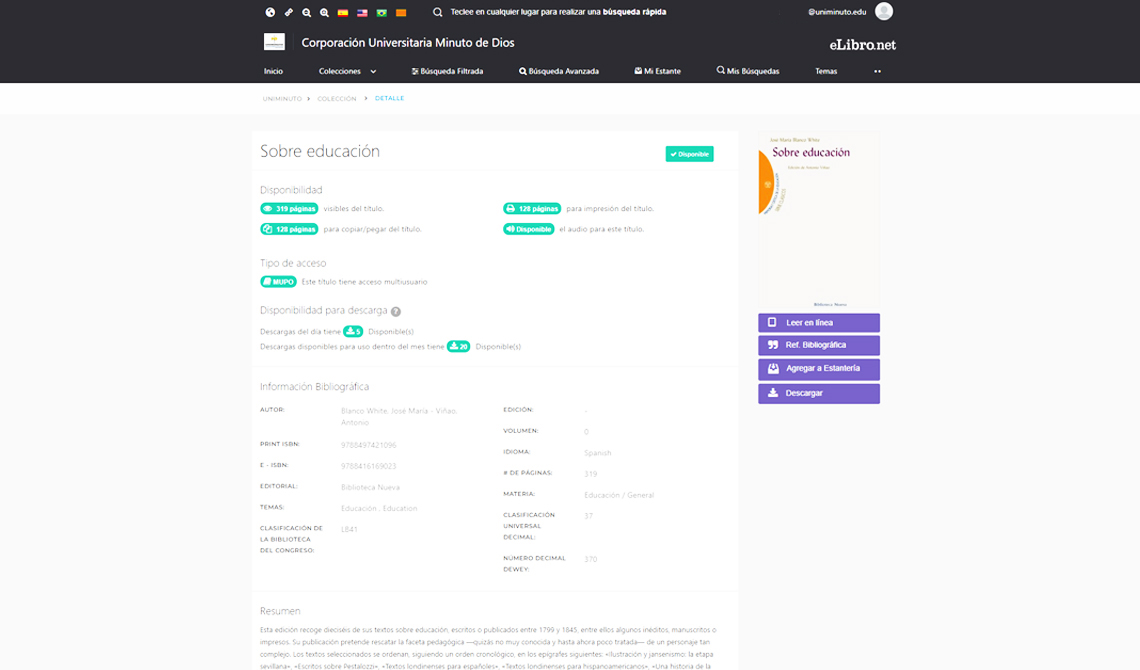Click Leer en línea button
Image resolution: width=1140 pixels, height=670 pixels.
pyautogui.click(x=819, y=323)
